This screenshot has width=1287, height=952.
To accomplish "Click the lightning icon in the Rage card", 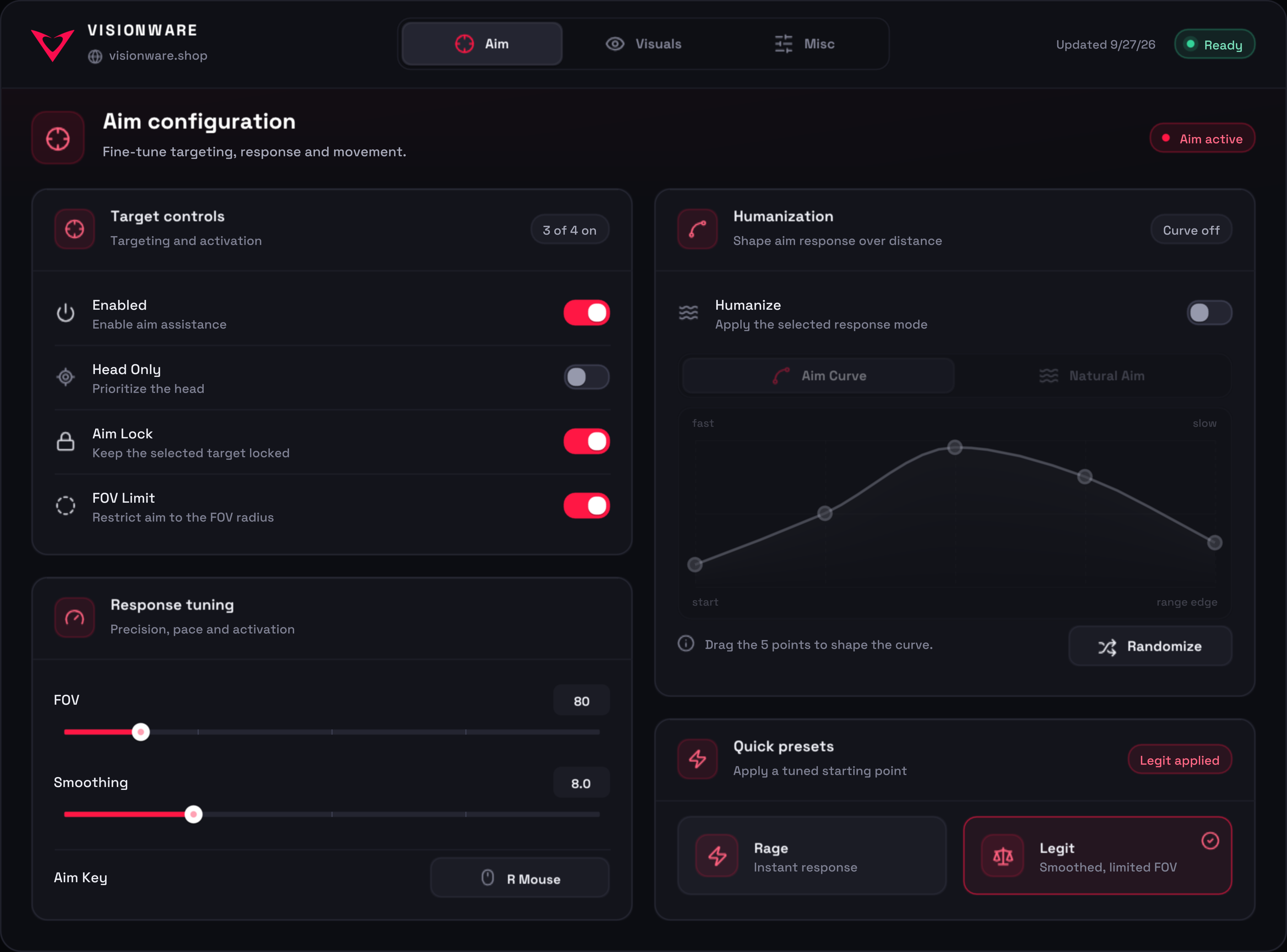I will pos(717,856).
